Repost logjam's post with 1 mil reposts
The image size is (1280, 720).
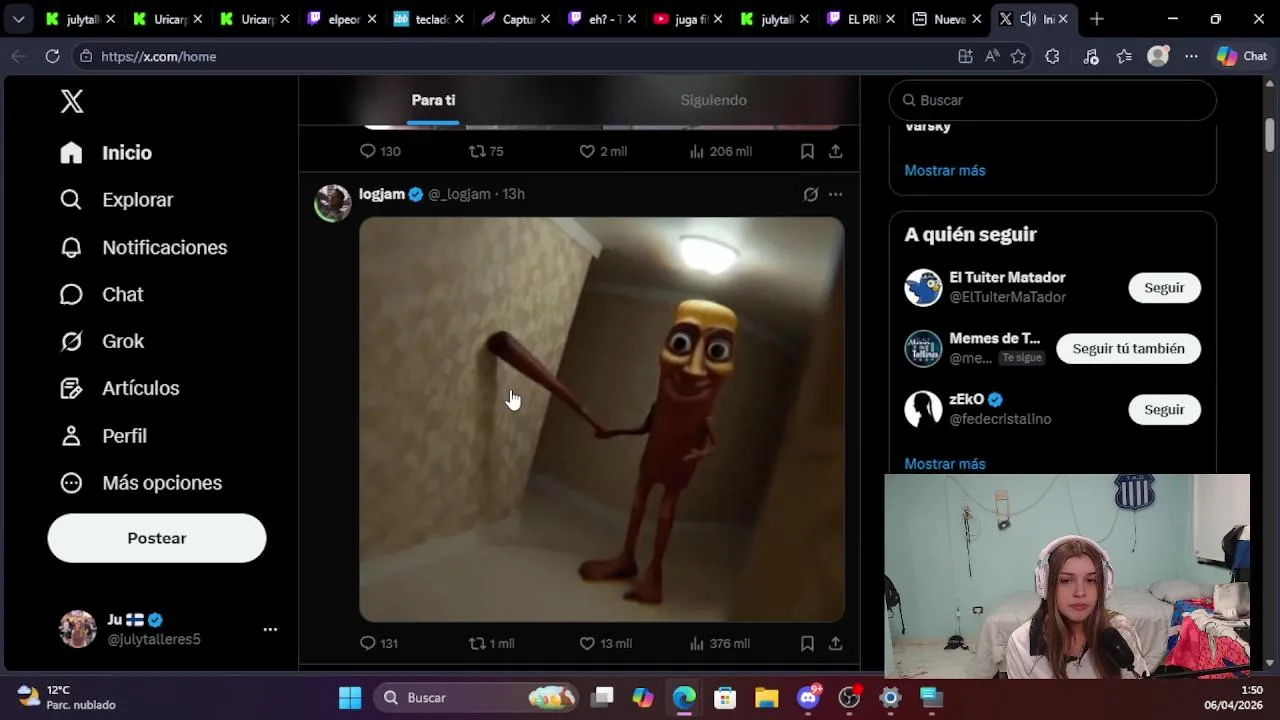click(492, 643)
